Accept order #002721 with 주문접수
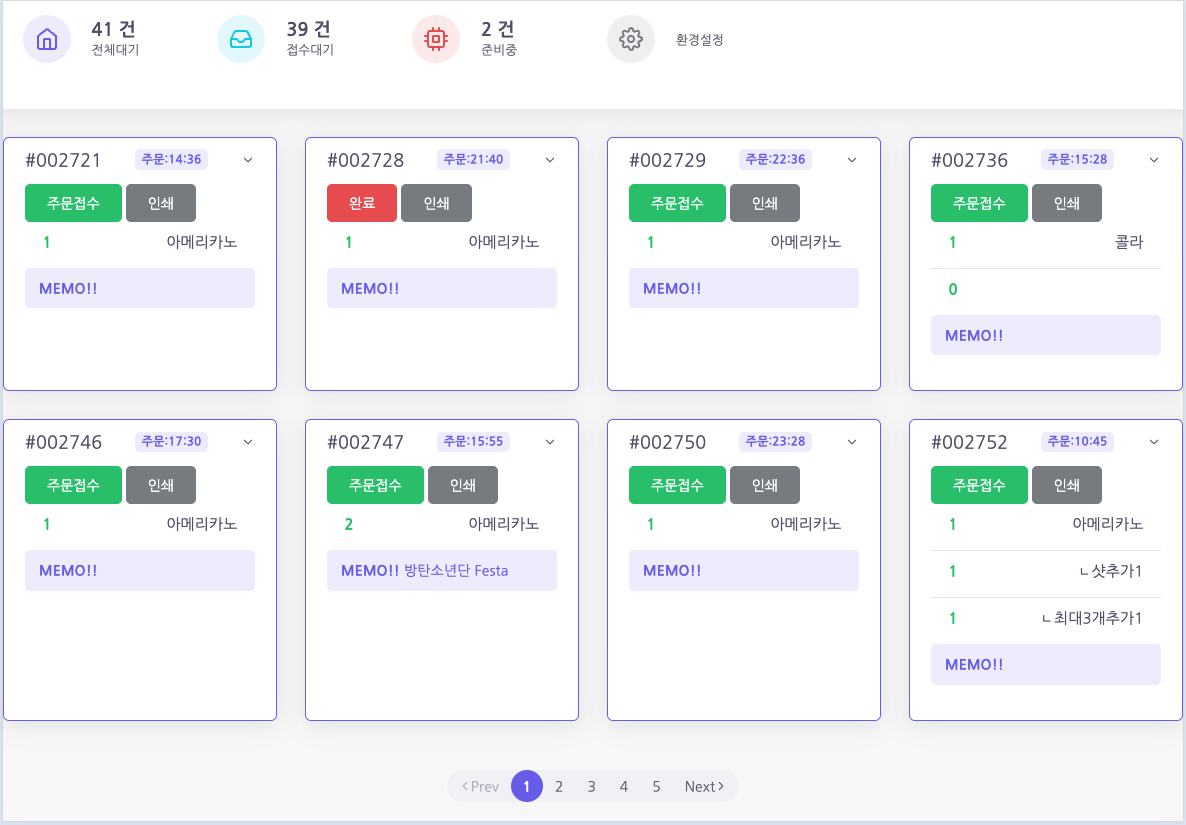This screenshot has height=825, width=1186. point(73,203)
